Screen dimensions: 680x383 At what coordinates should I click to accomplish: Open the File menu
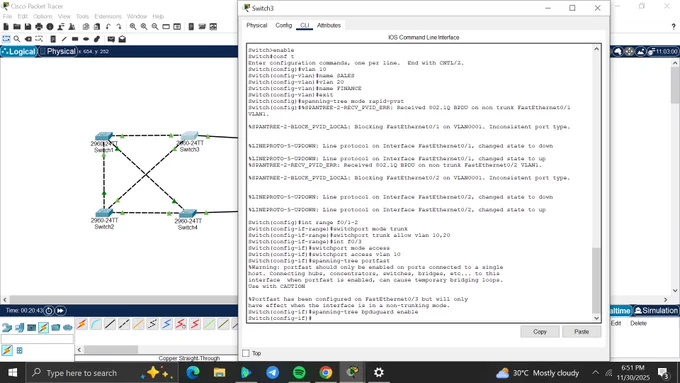(x=7, y=16)
